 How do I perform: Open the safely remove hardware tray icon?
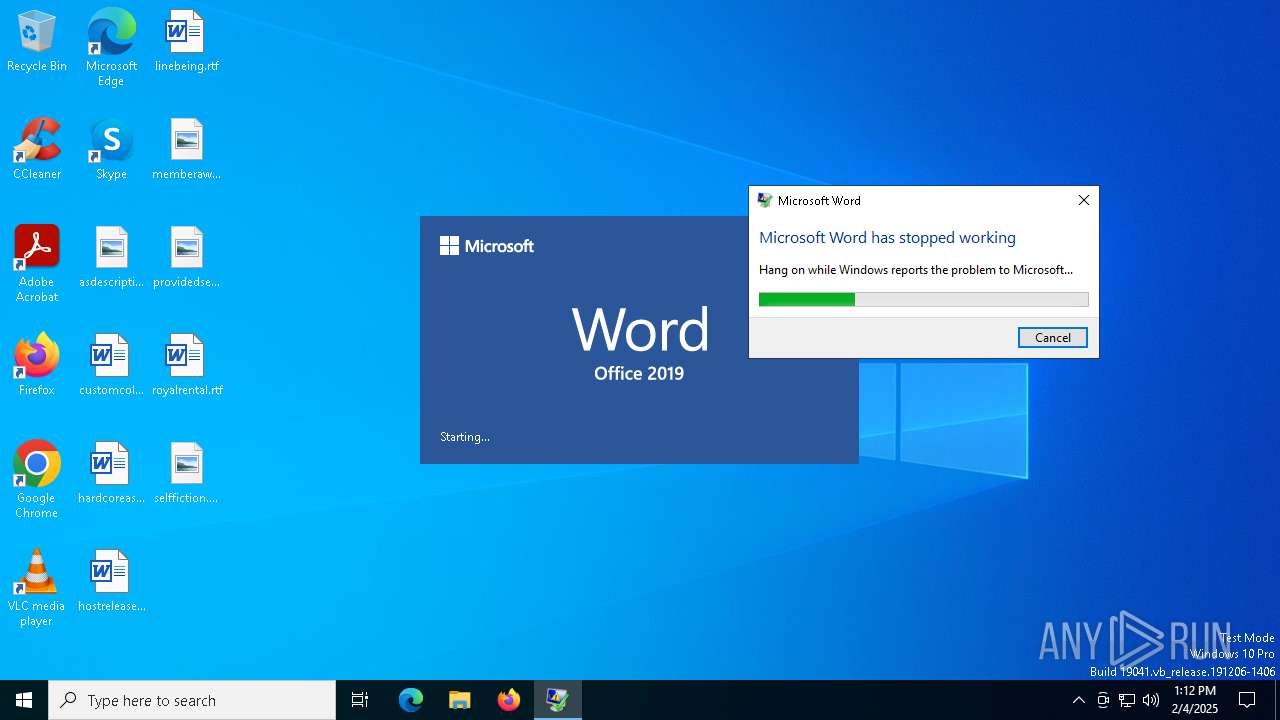(x=1103, y=700)
